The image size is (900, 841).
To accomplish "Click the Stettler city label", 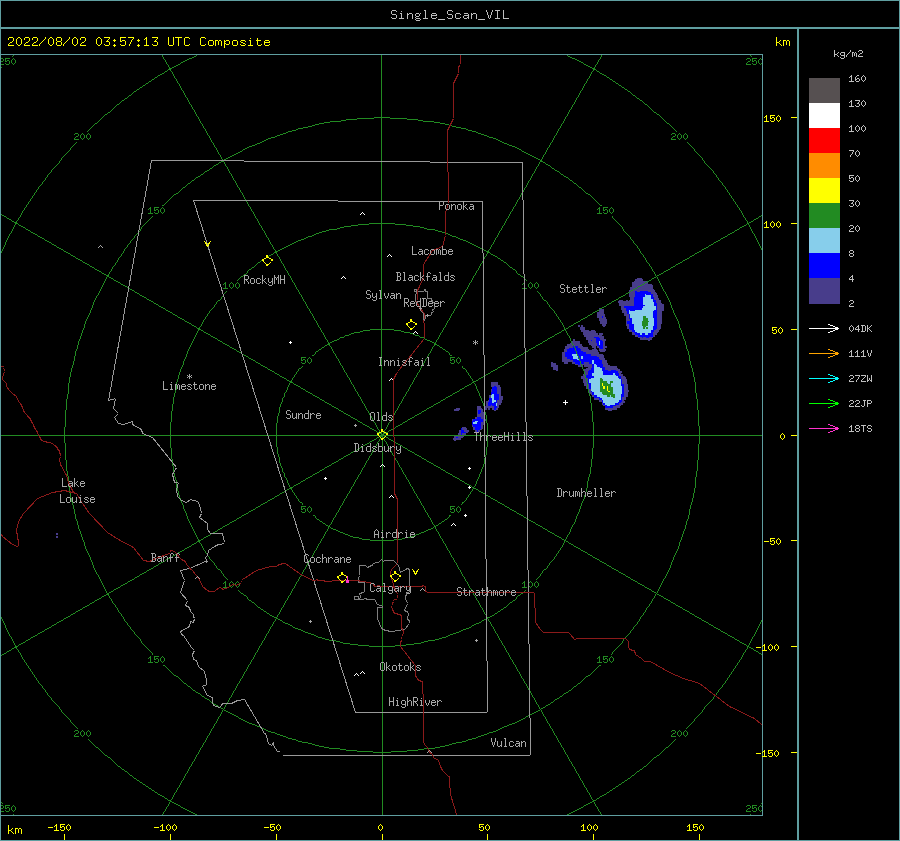I will [x=583, y=289].
